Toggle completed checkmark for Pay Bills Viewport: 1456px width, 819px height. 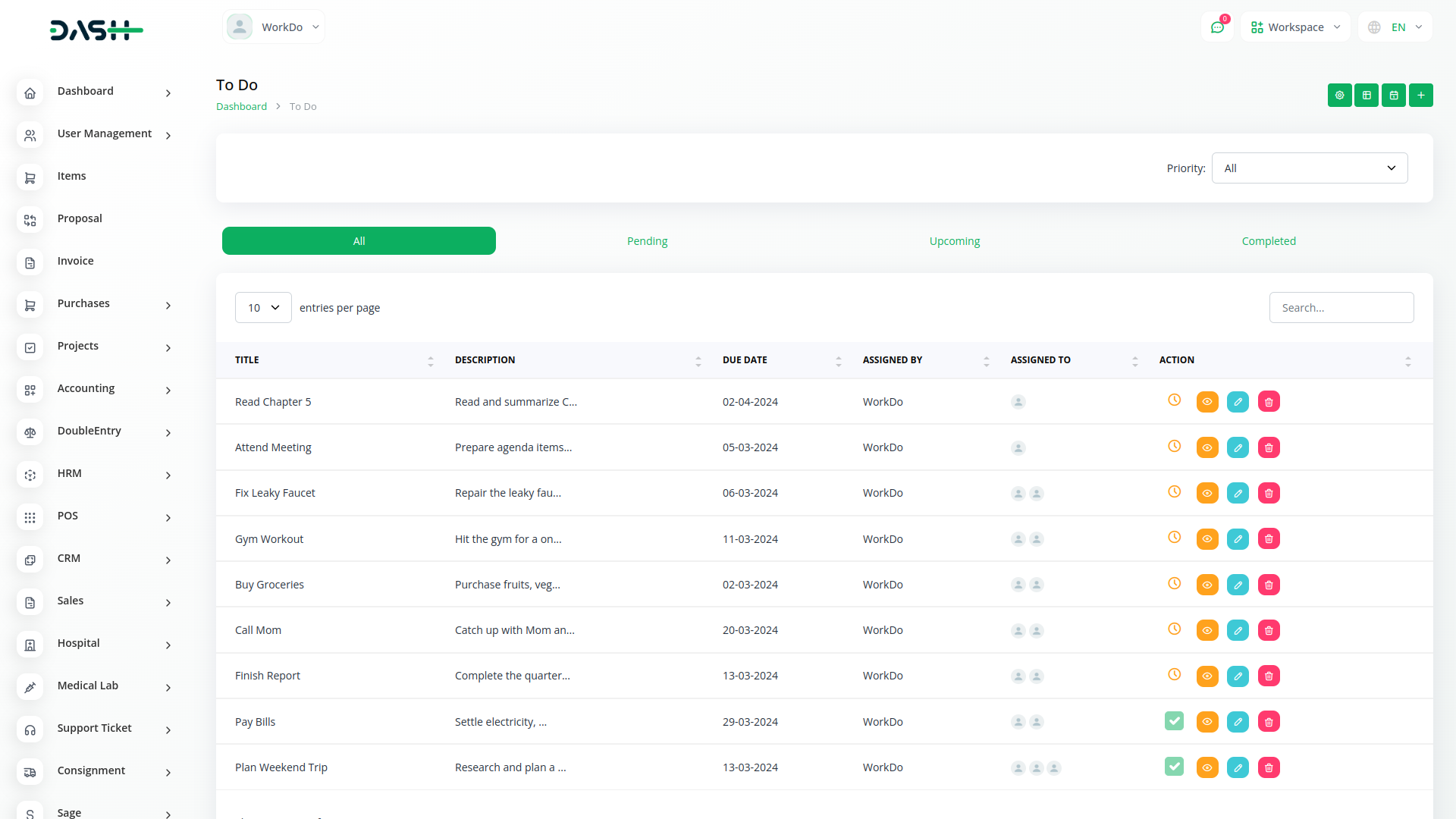point(1174,721)
